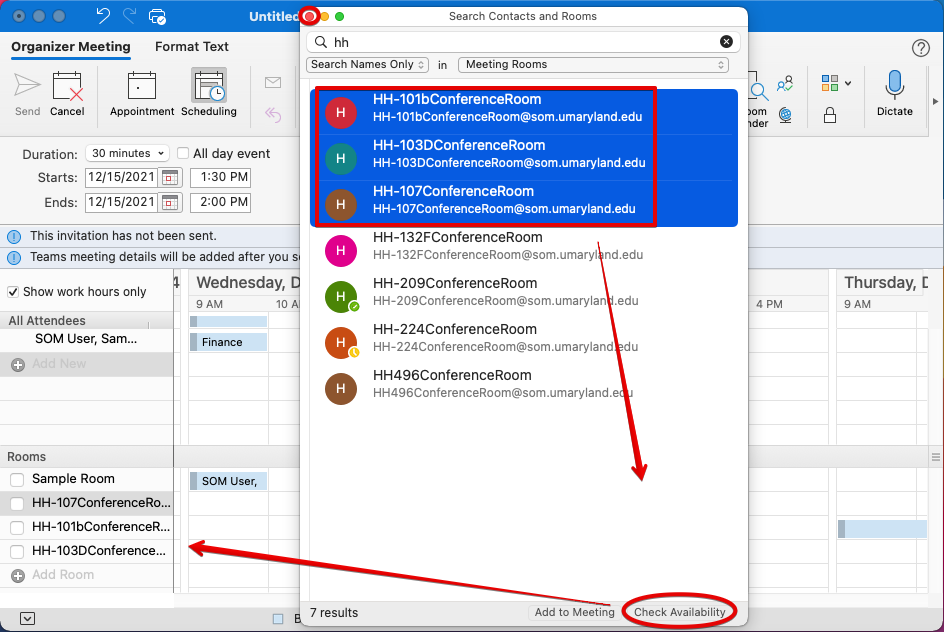The height and width of the screenshot is (633, 944).
Task: Click the Add to Meeting button
Action: tap(574, 612)
